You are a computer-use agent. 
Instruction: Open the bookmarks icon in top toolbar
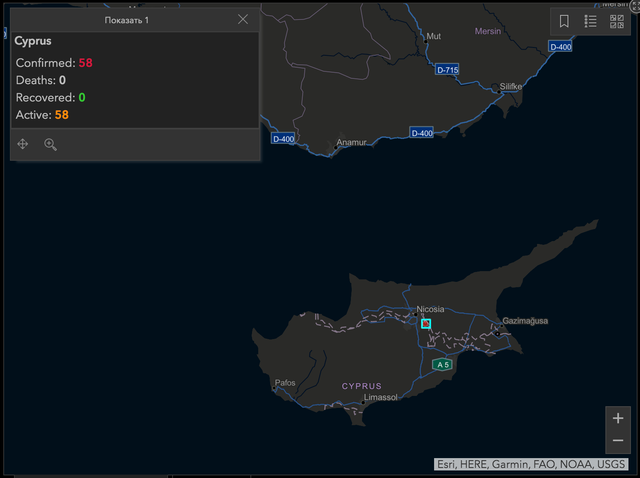click(564, 21)
